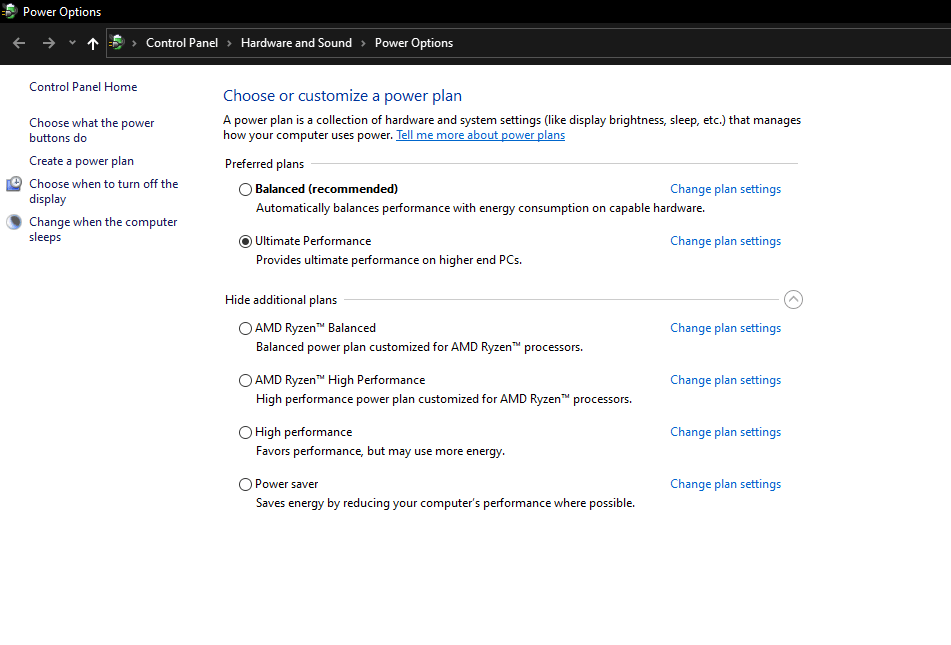This screenshot has height=645, width=951.
Task: Click the empty address bar area
Action: [650, 42]
